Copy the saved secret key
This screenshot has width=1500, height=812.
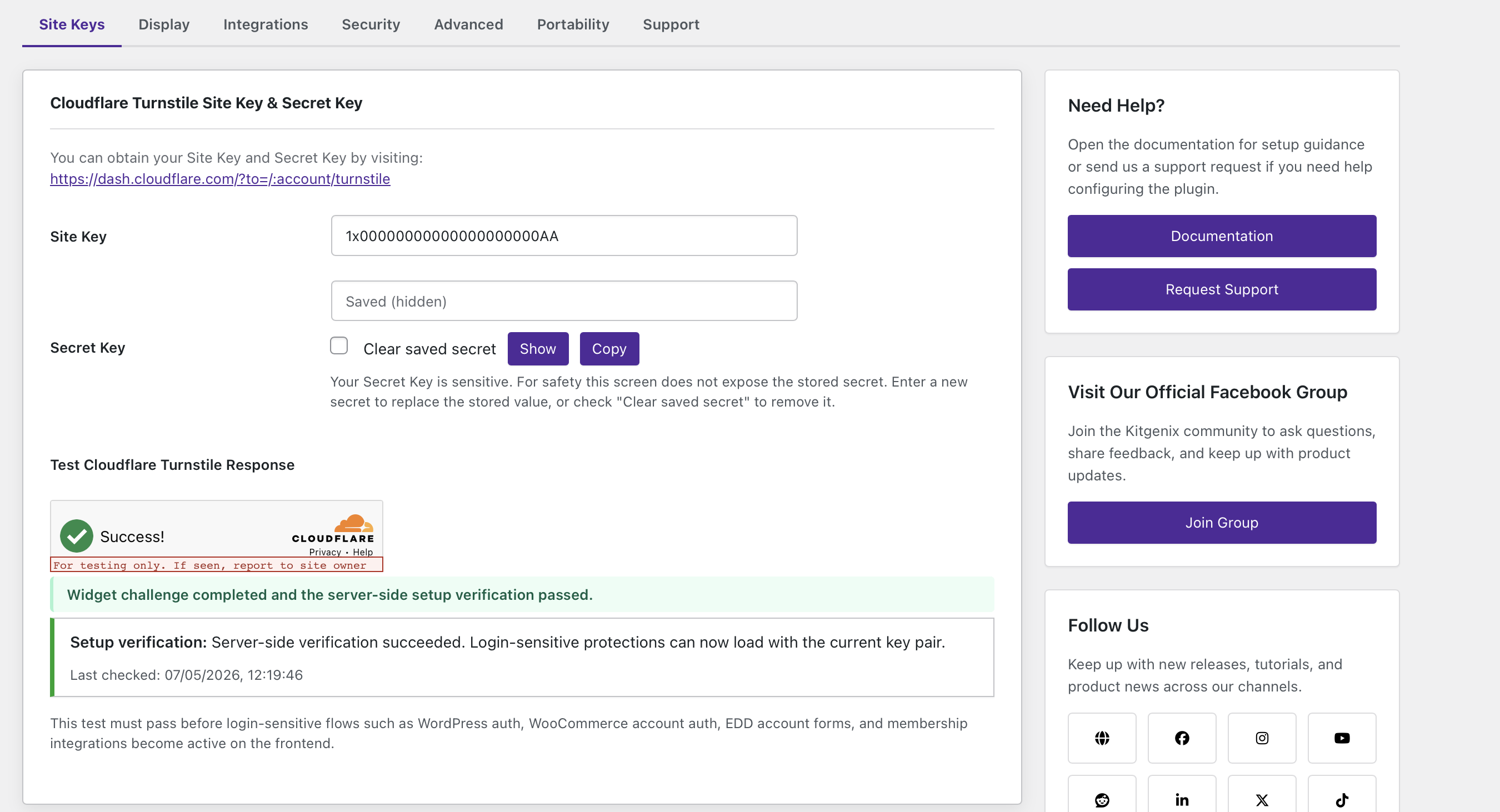click(609, 349)
